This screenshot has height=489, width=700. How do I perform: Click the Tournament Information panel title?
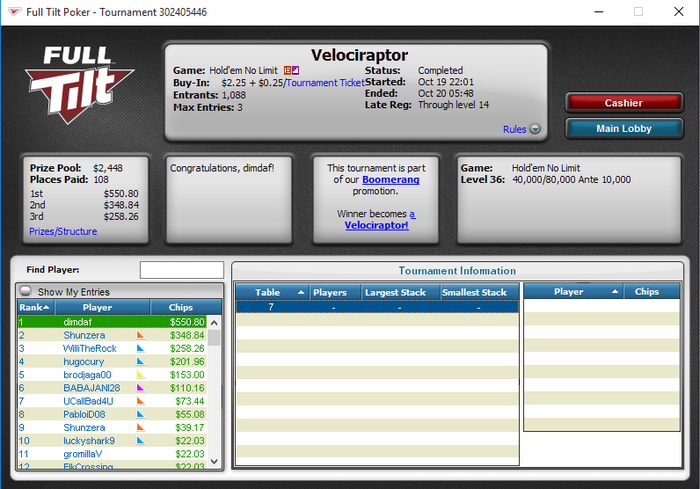tap(457, 271)
